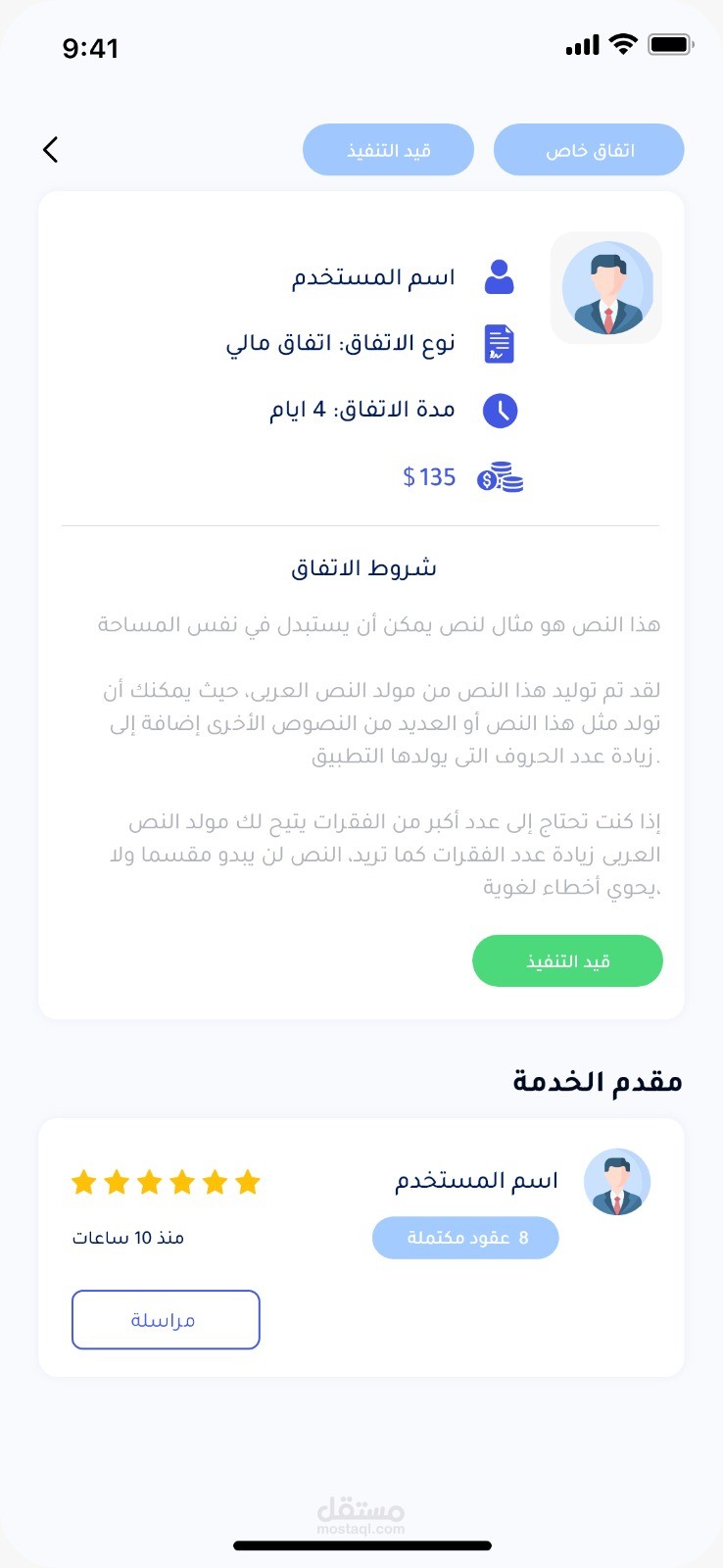Click the first rating star
The width and height of the screenshot is (723, 1568).
[x=84, y=1182]
